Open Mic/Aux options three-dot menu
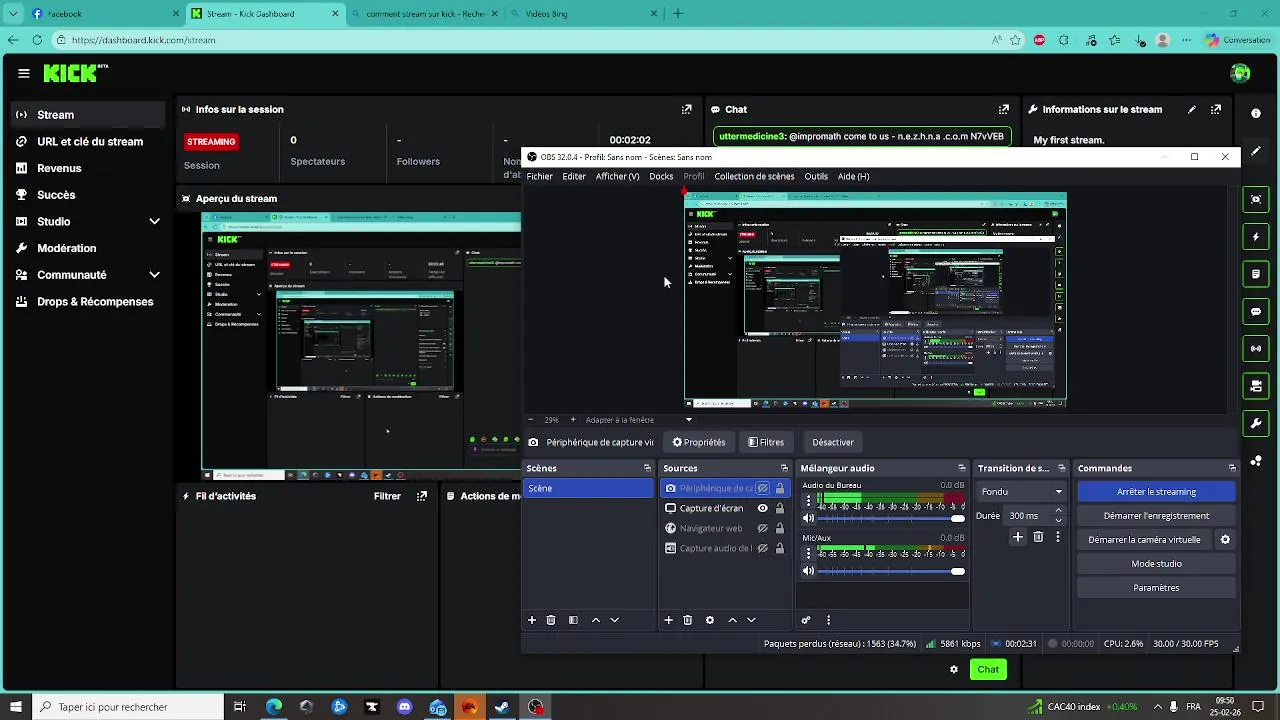The height and width of the screenshot is (720, 1280). pos(808,553)
